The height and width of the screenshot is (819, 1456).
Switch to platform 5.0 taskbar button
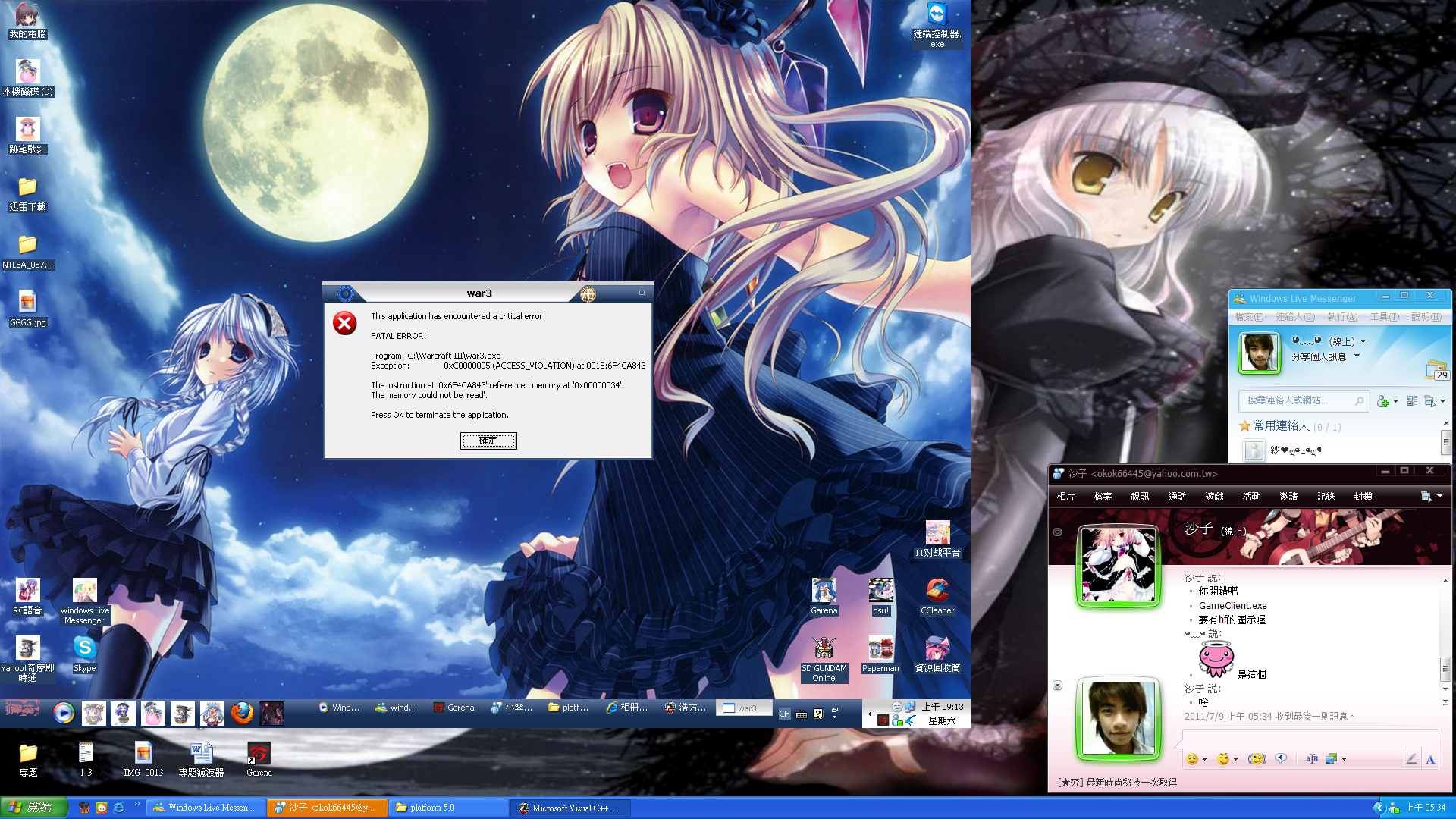[x=449, y=808]
